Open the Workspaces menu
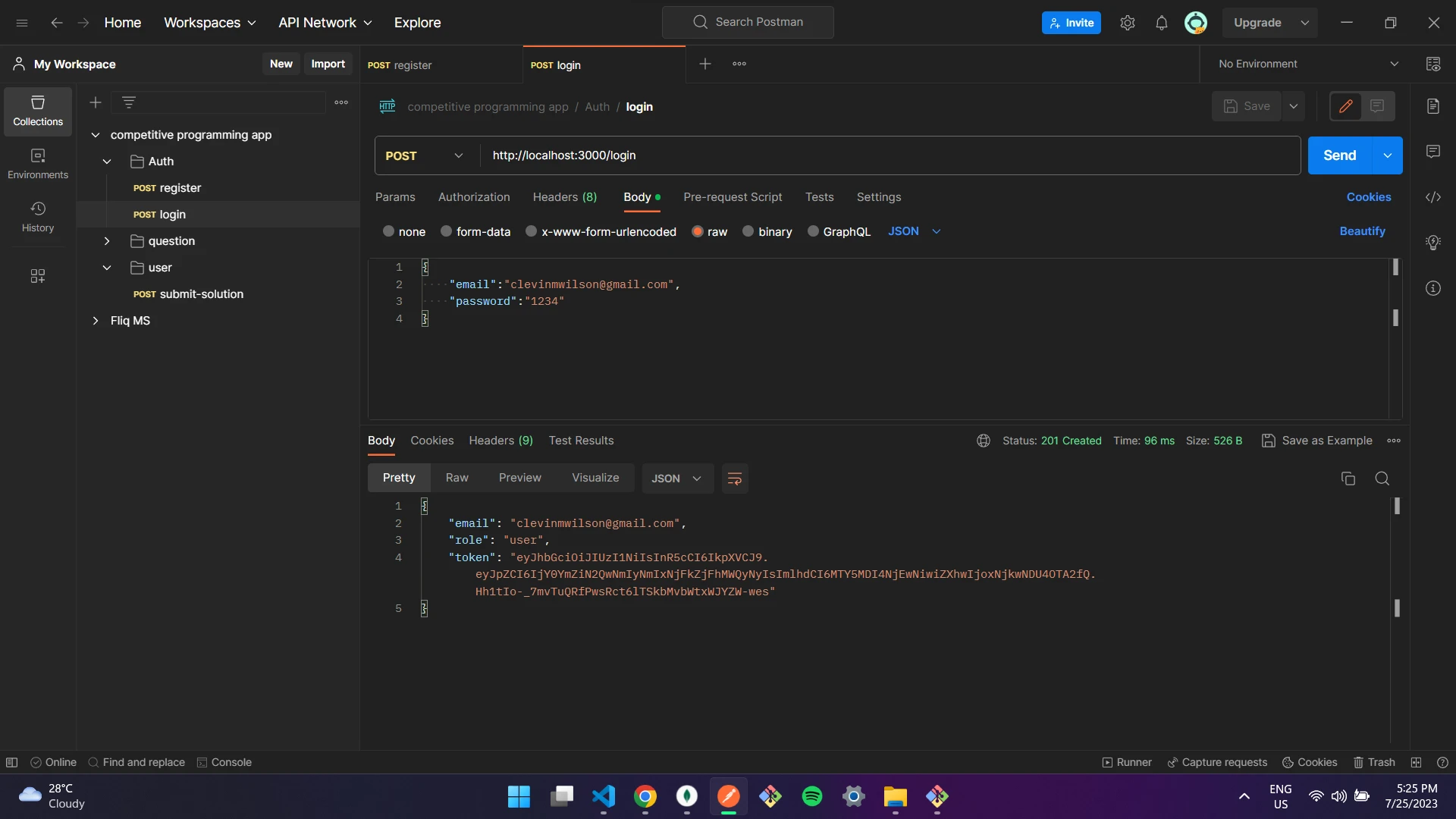1456x819 pixels. 210,23
